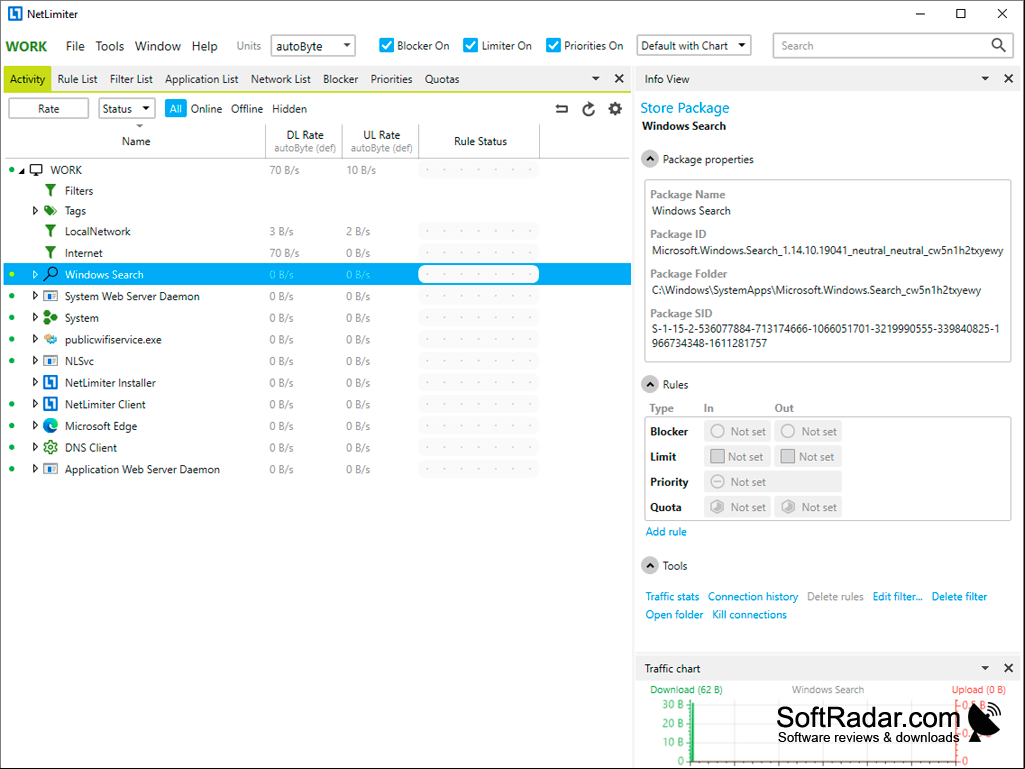Click the LocalNetwork filter icon
Screen dimensions: 1025x769
tap(50, 231)
